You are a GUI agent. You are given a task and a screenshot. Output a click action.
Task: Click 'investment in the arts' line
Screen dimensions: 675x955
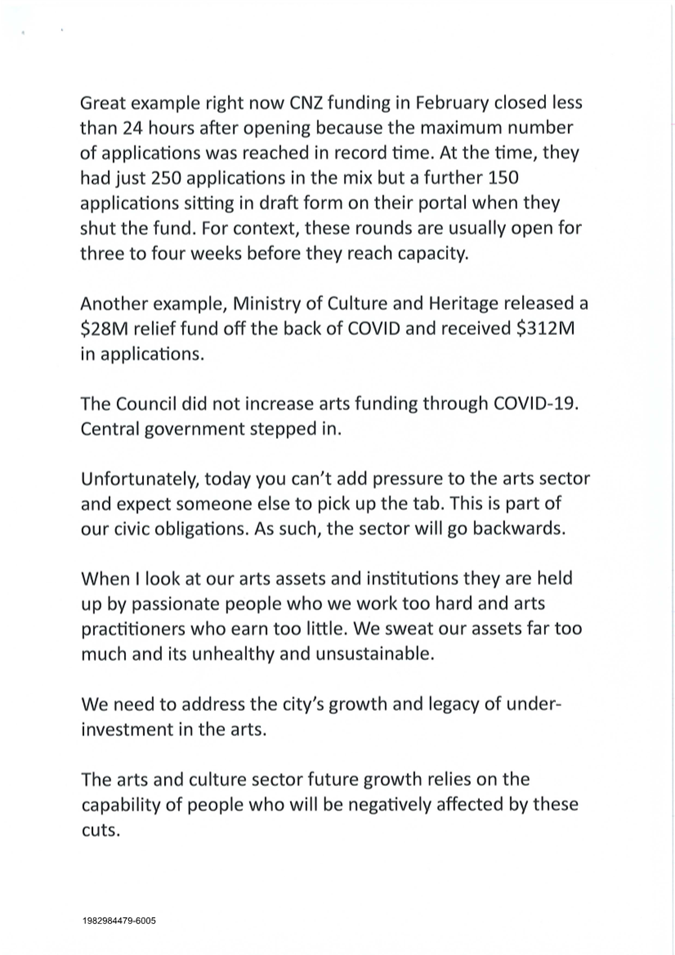pyautogui.click(x=173, y=729)
